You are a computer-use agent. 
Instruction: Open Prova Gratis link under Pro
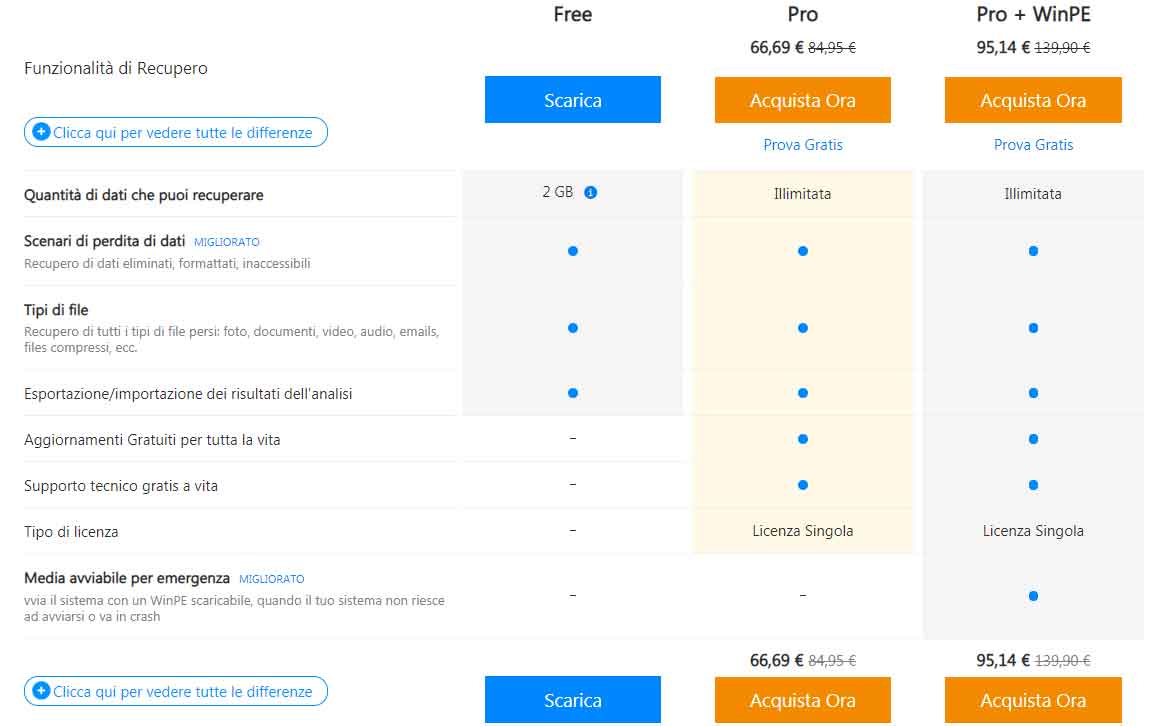pyautogui.click(x=803, y=145)
